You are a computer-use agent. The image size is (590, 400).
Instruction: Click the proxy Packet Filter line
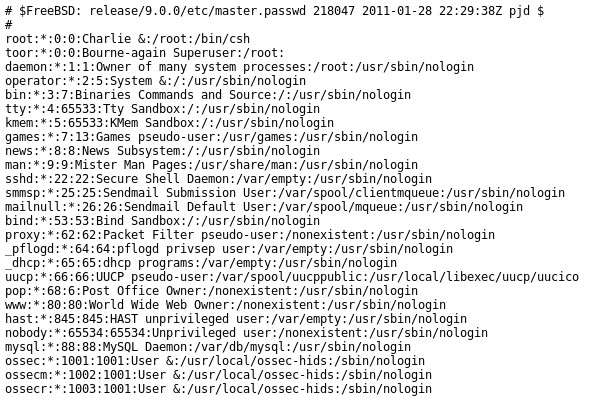[250, 235]
